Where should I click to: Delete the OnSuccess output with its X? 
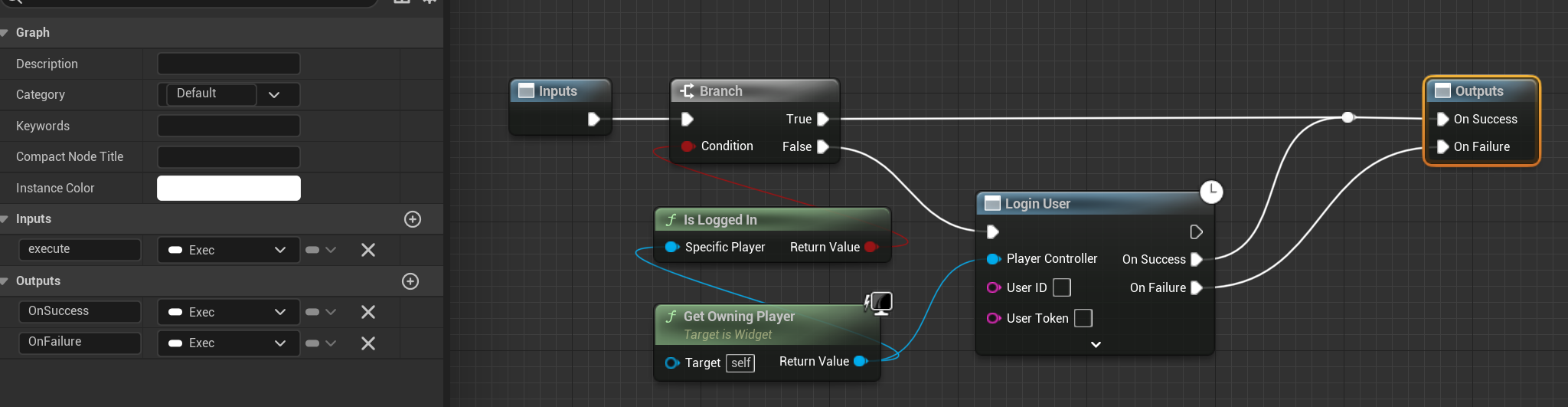point(368,312)
